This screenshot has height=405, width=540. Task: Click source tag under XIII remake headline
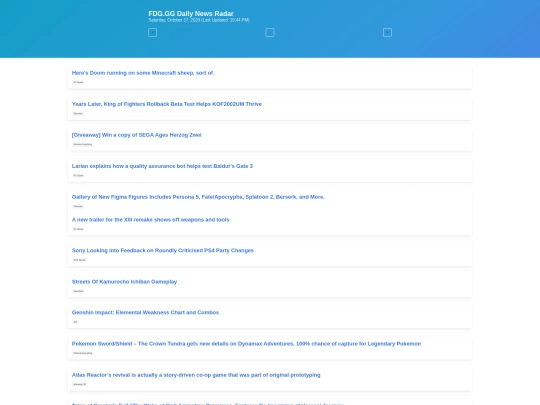78,229
